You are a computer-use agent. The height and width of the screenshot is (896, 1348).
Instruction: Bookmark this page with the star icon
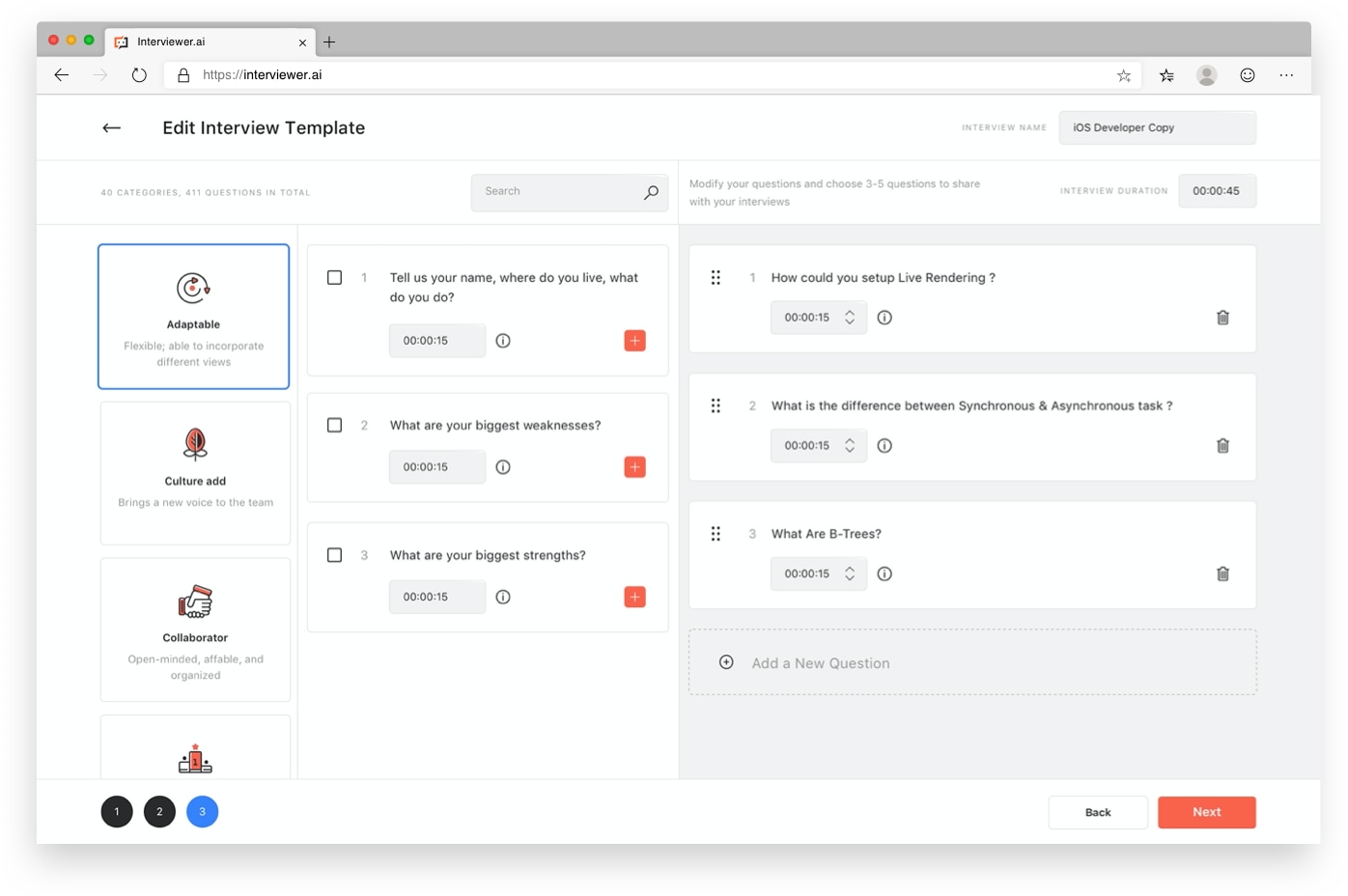click(1124, 75)
